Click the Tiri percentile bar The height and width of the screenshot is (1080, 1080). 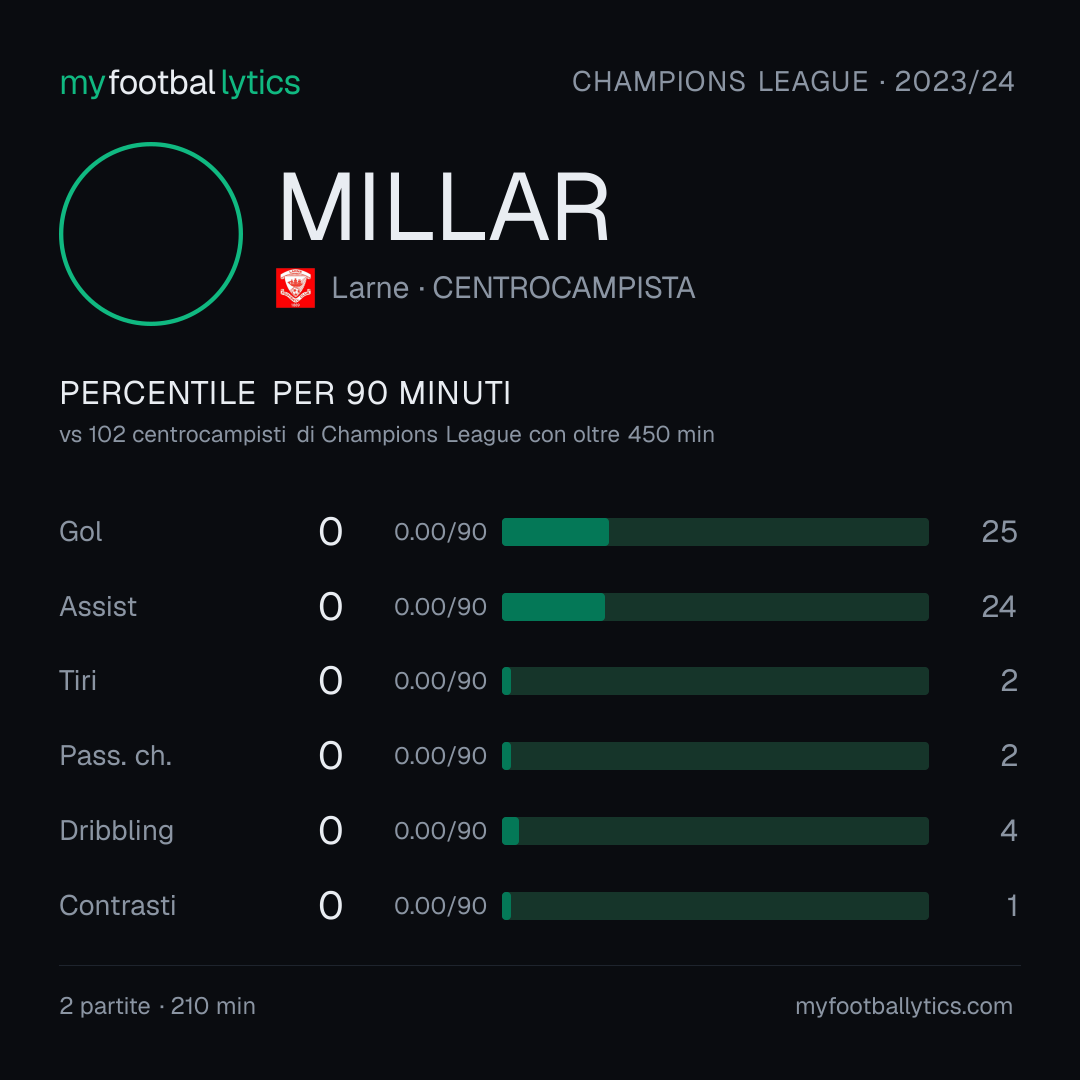pos(715,681)
